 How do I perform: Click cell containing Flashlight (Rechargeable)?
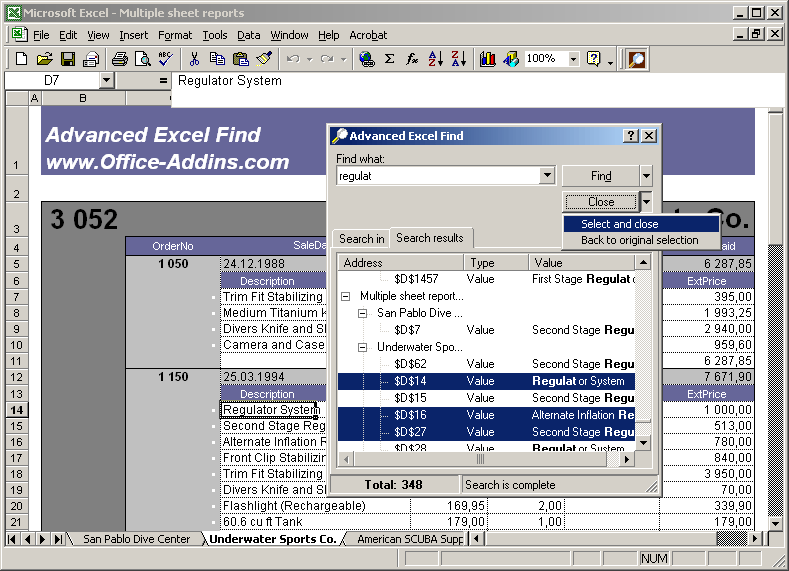(315, 506)
